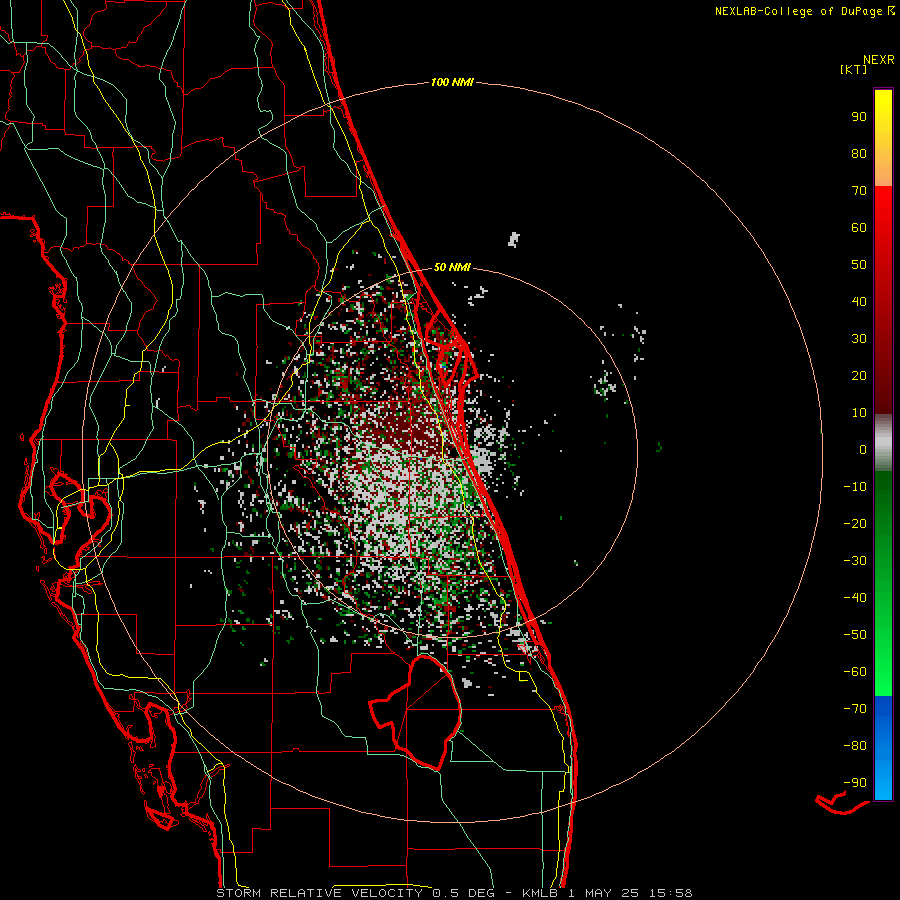Click the 30 value on the velocity scale
The height and width of the screenshot is (900, 900).
coord(859,339)
